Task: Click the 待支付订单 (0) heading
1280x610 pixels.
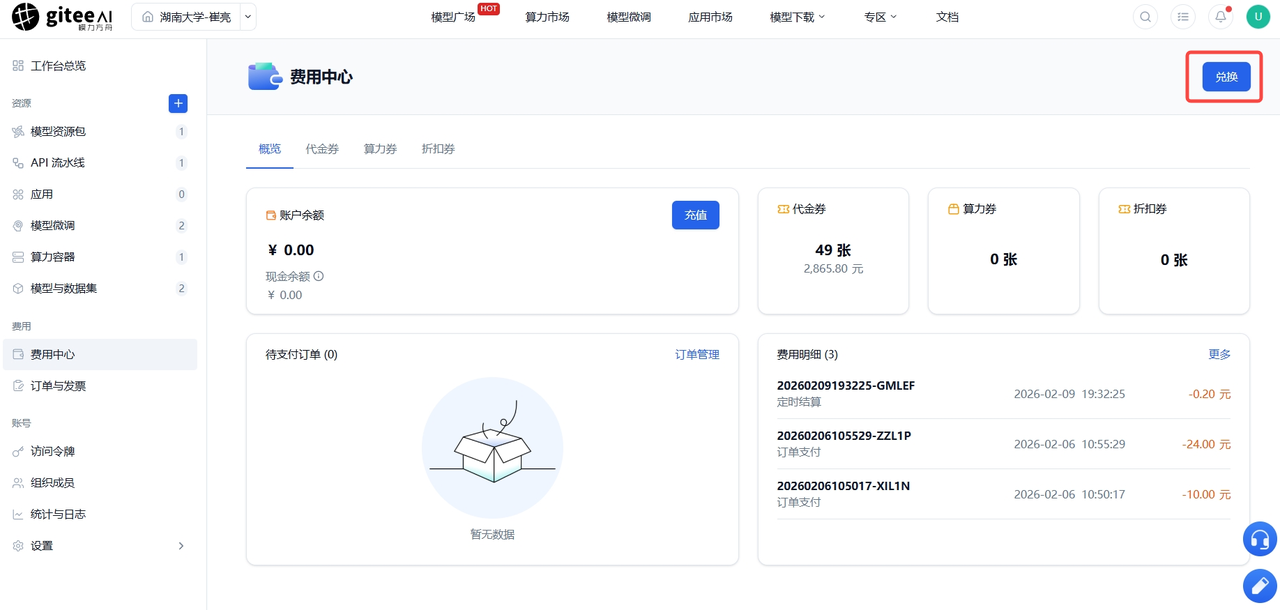Action: tap(301, 354)
